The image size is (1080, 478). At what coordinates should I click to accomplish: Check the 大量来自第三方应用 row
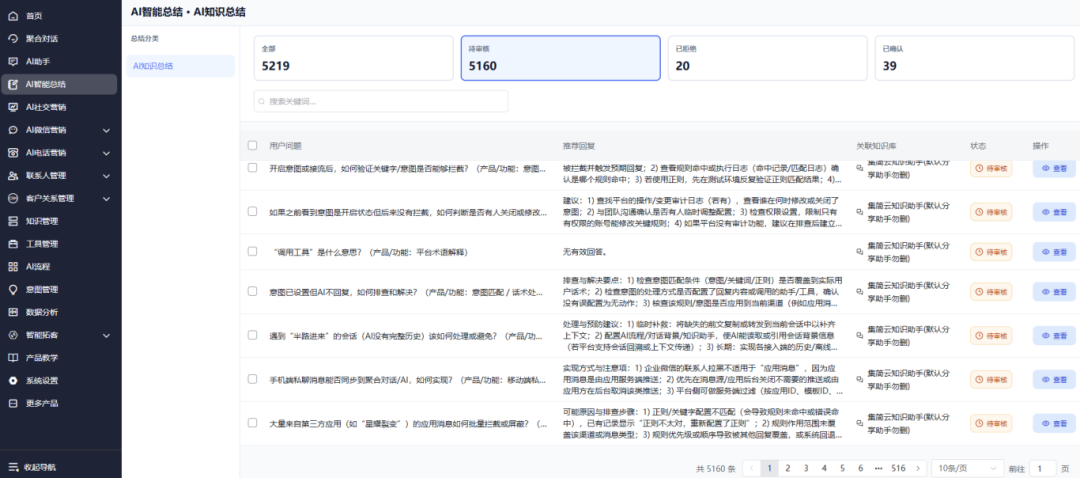pyautogui.click(x=253, y=423)
